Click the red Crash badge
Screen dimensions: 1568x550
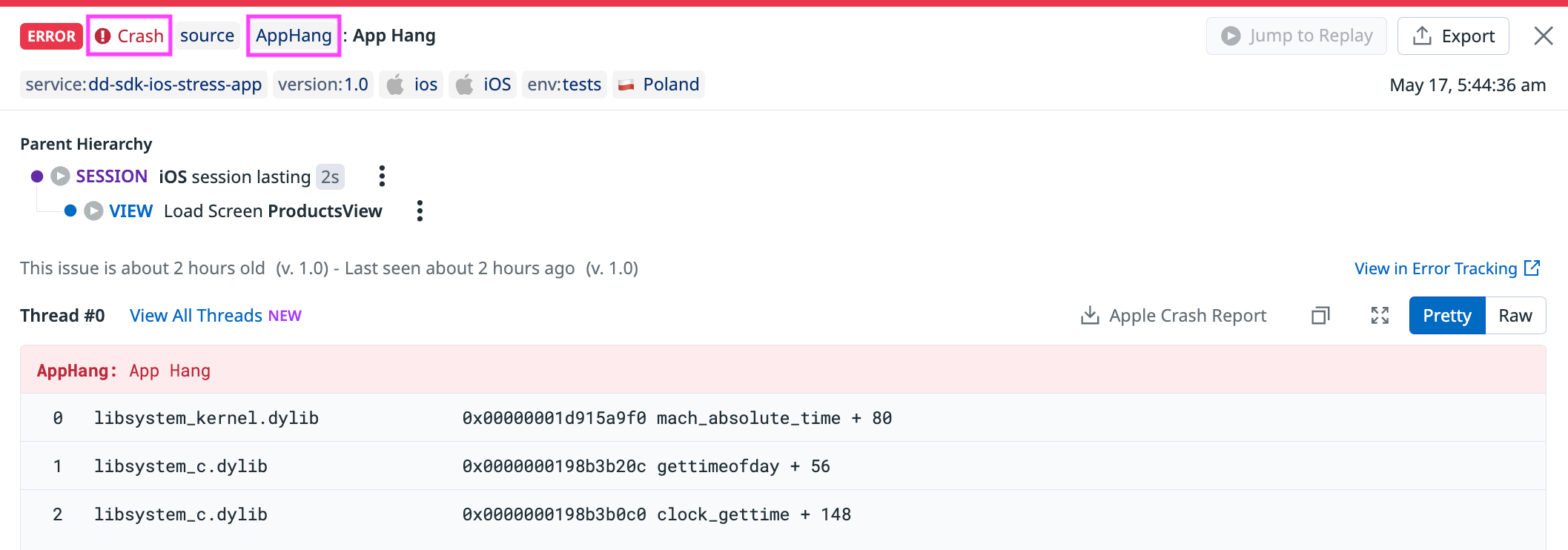pyautogui.click(x=130, y=36)
